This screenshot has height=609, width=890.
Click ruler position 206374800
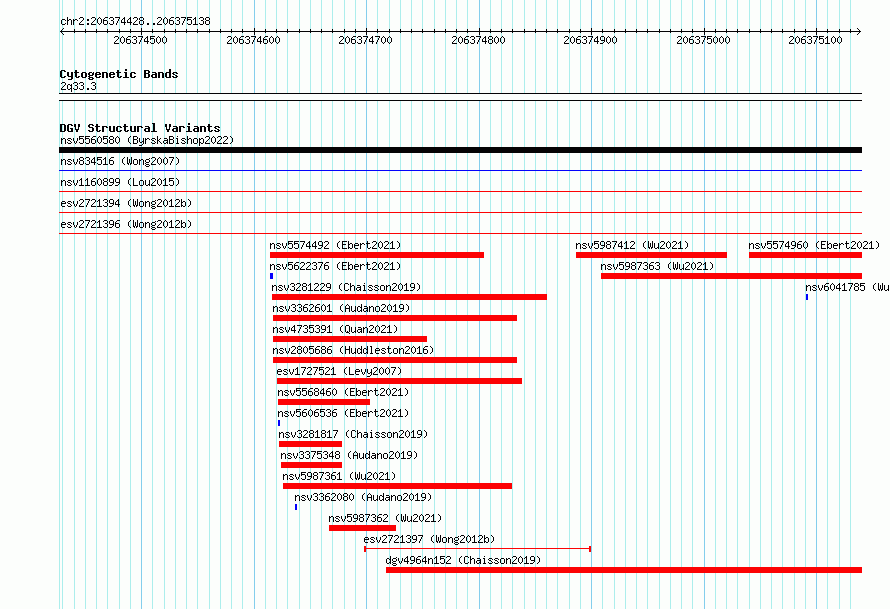478,40
